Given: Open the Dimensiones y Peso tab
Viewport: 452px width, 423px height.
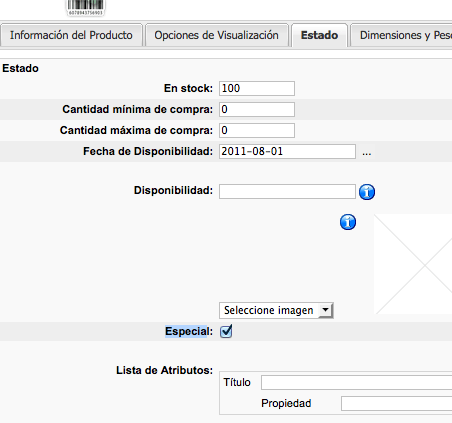Looking at the screenshot, I should tap(401, 35).
